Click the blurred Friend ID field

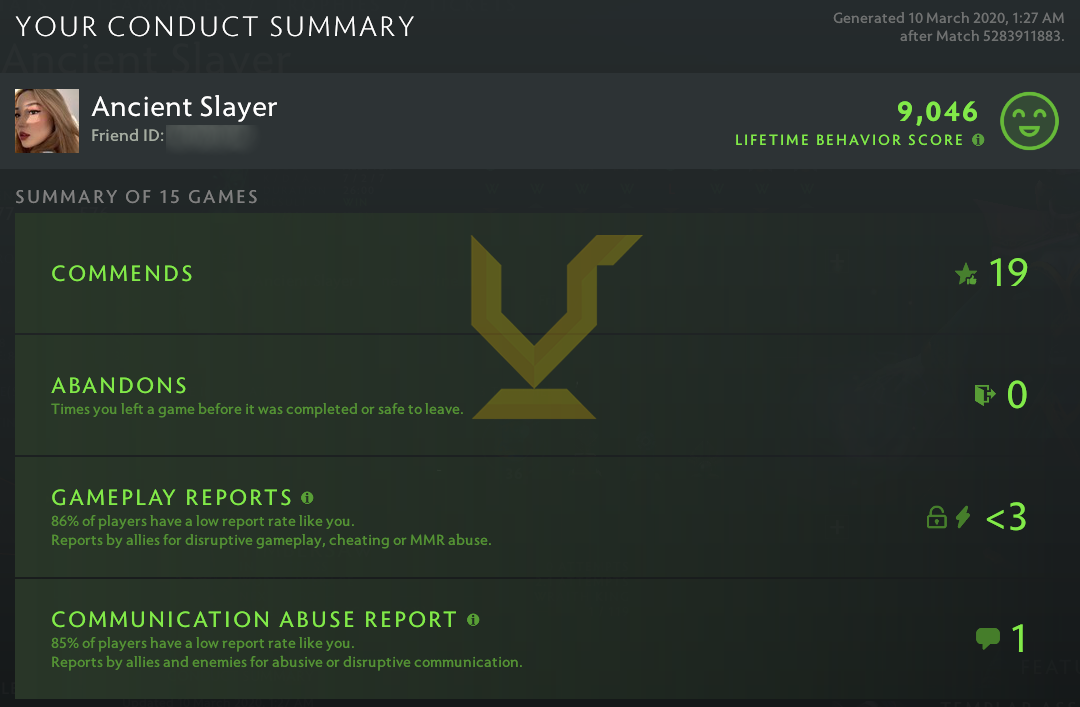(x=208, y=136)
